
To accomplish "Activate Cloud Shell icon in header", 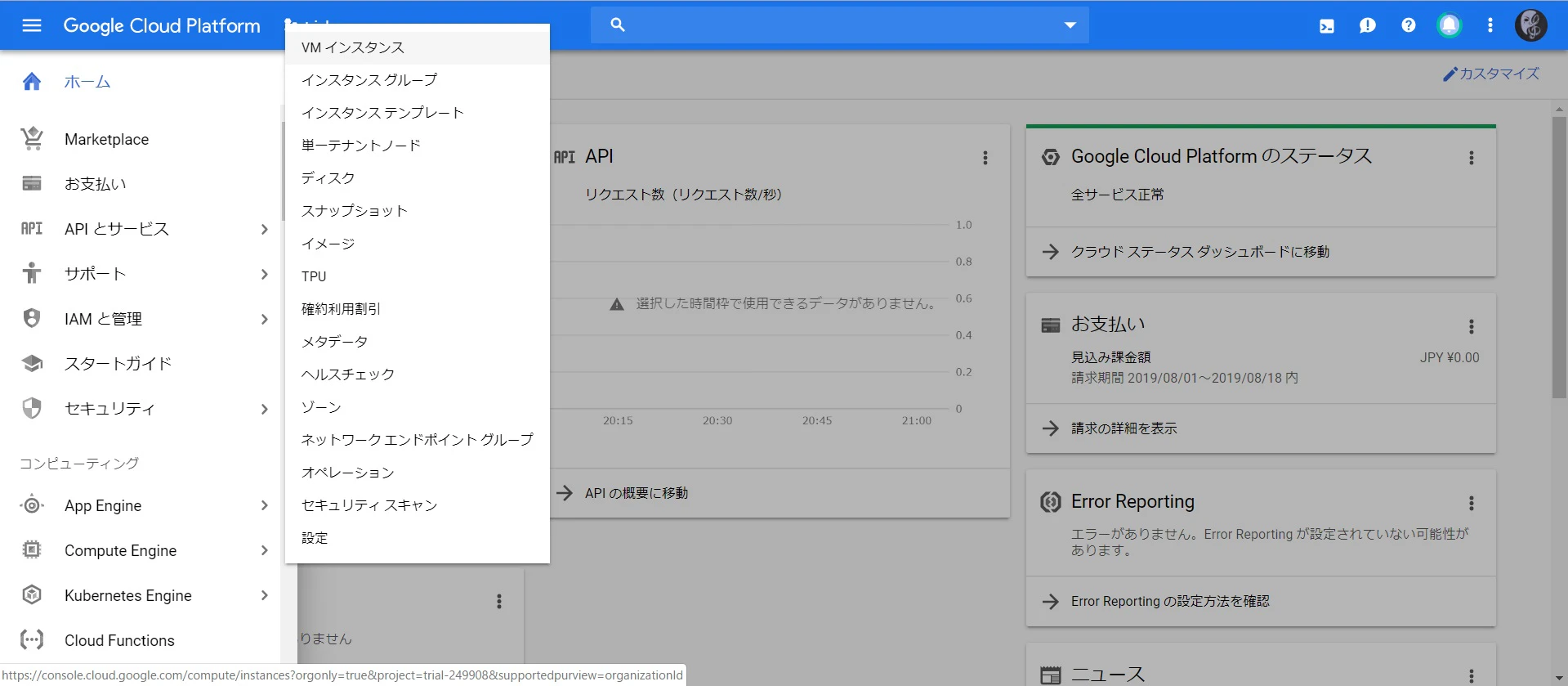I will click(1327, 26).
